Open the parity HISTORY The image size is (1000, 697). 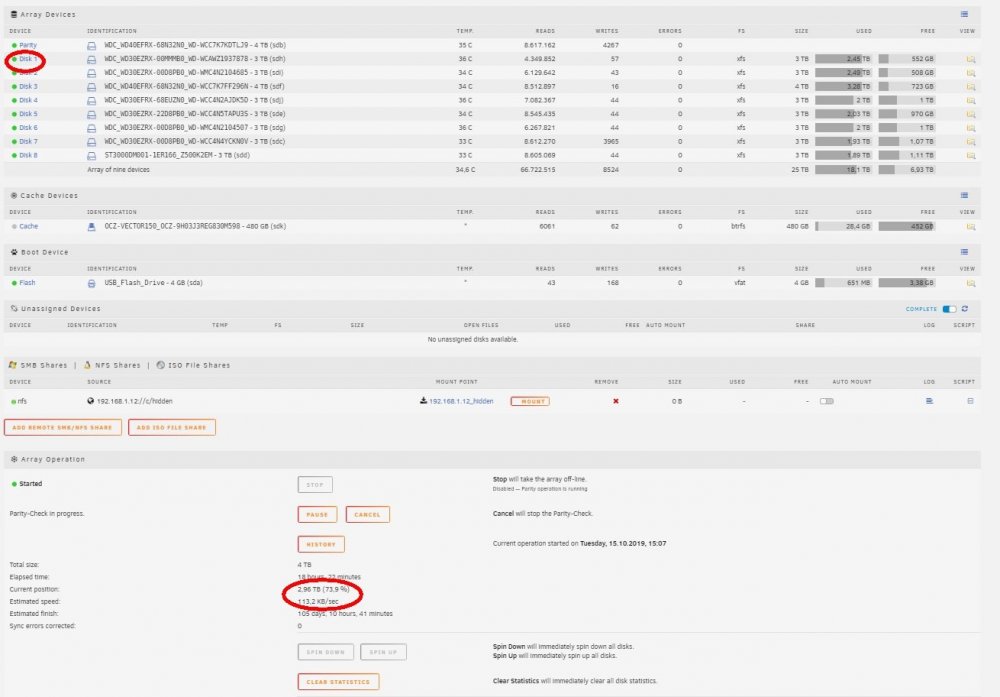[321, 544]
